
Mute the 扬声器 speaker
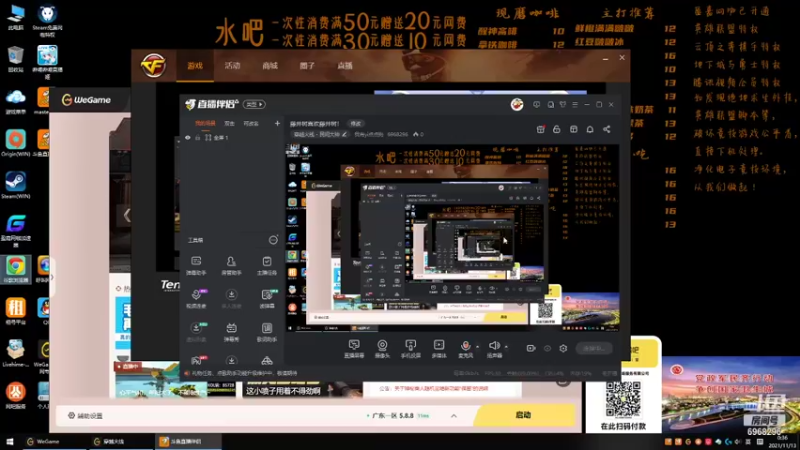point(494,349)
